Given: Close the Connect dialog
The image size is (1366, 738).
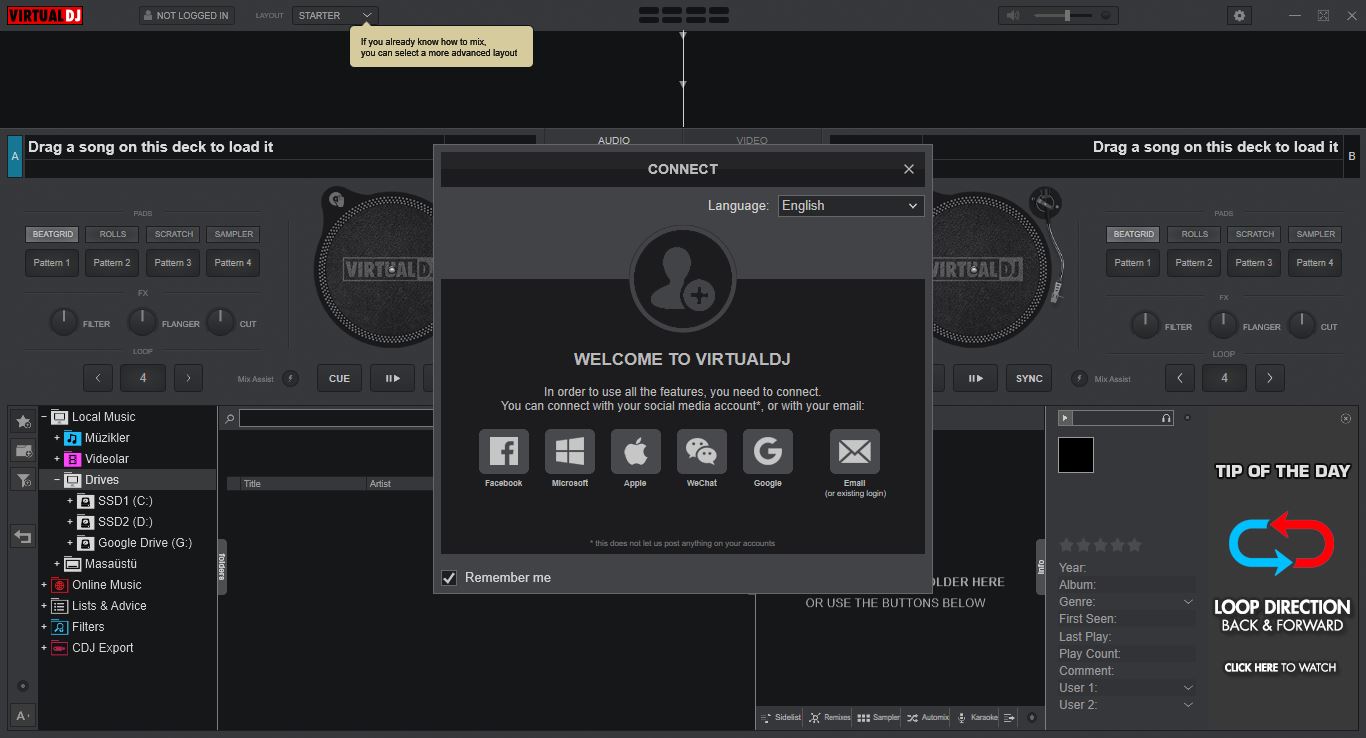Looking at the screenshot, I should click(x=908, y=169).
